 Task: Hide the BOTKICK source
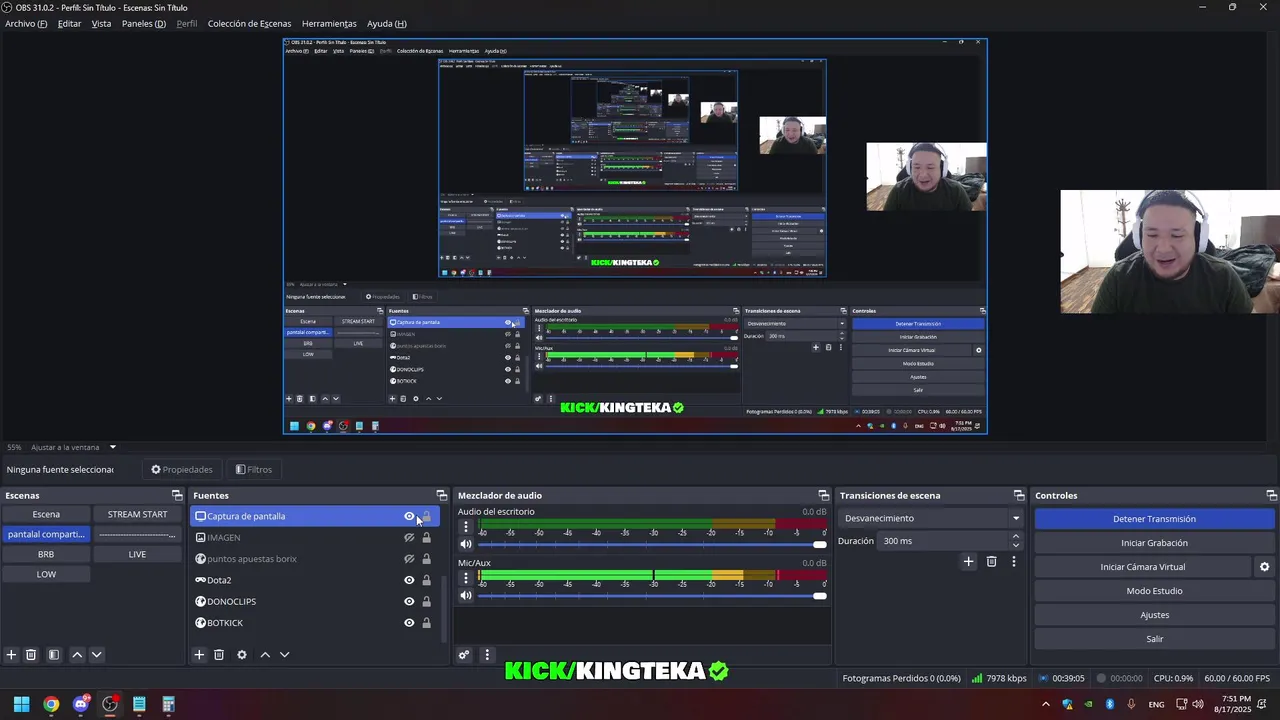(409, 623)
